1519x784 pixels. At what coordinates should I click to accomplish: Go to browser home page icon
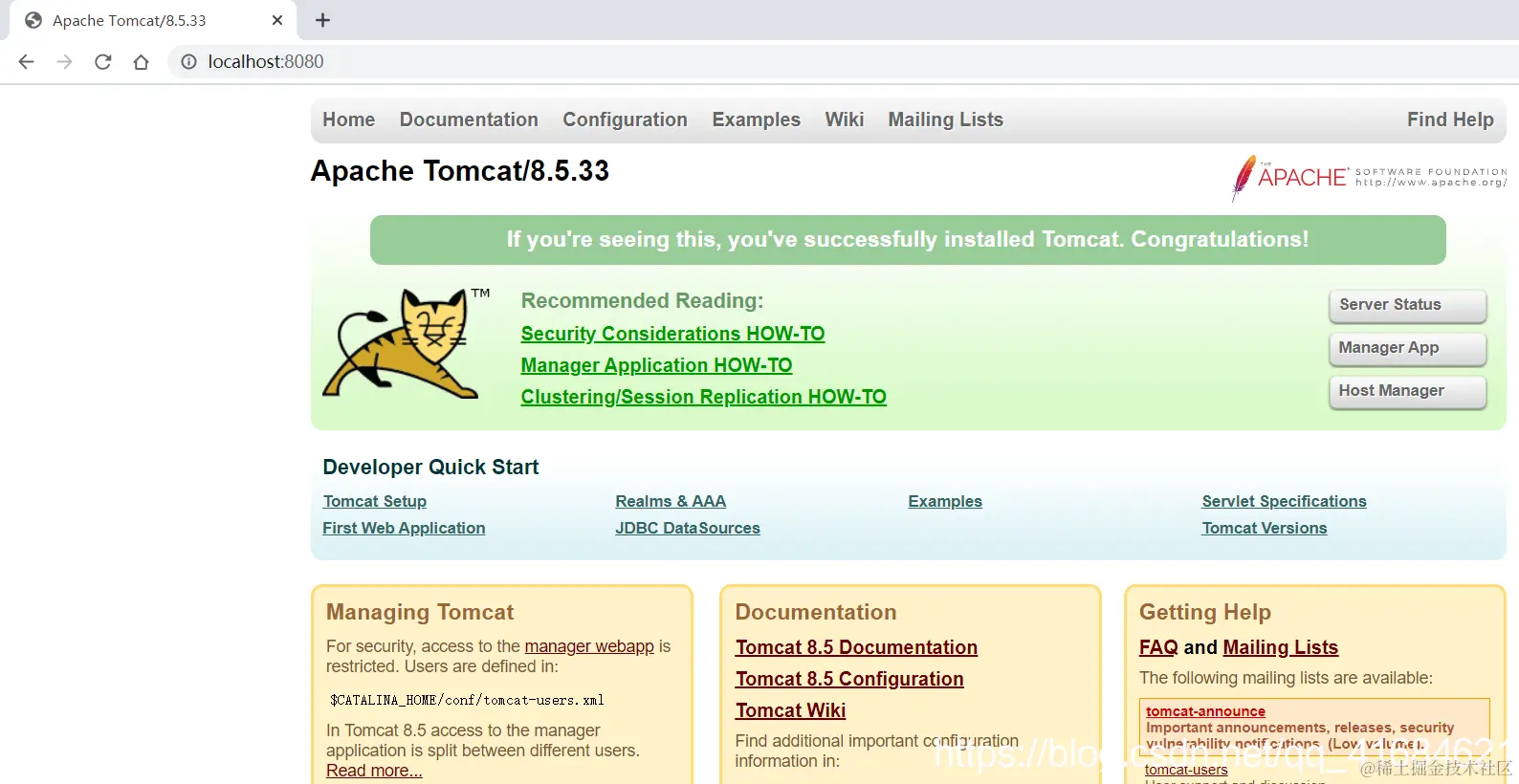click(142, 62)
